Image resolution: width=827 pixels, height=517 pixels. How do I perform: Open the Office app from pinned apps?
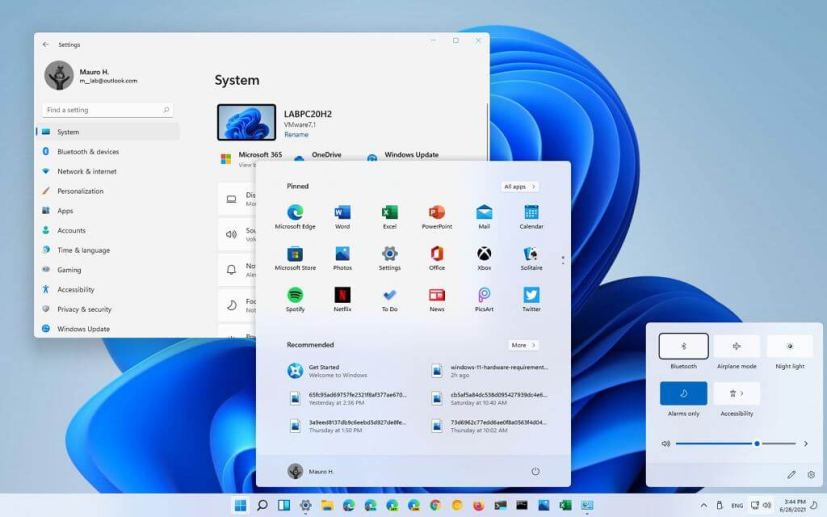[437, 258]
